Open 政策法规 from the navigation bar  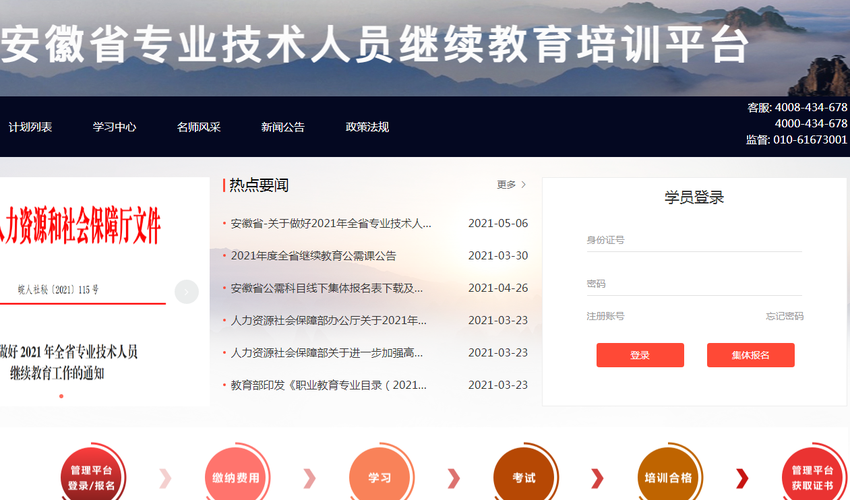[x=367, y=127]
